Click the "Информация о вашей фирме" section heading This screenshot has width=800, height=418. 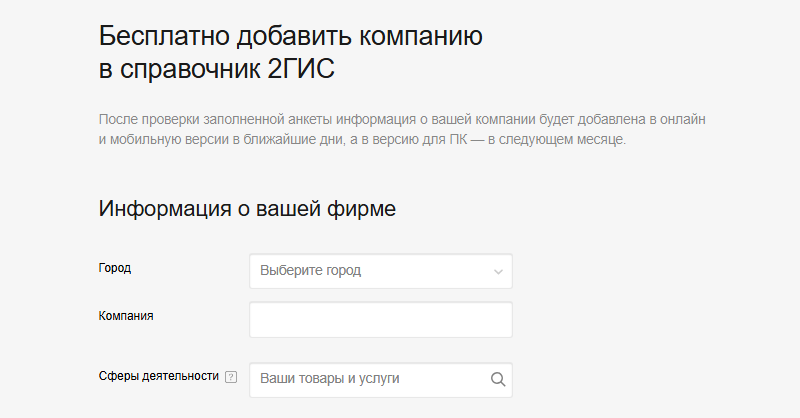248,209
